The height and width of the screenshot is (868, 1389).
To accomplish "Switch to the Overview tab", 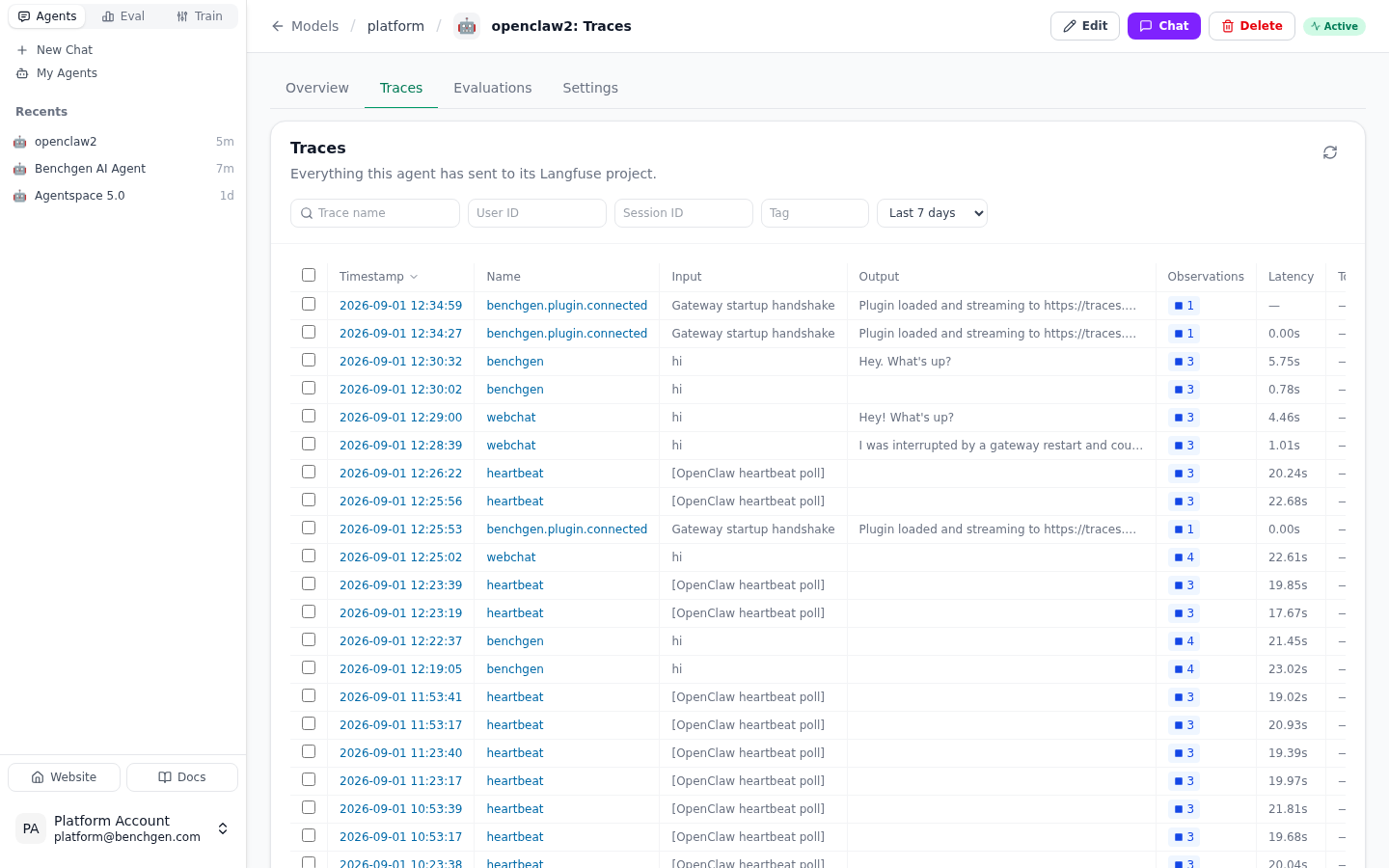I will point(317,88).
